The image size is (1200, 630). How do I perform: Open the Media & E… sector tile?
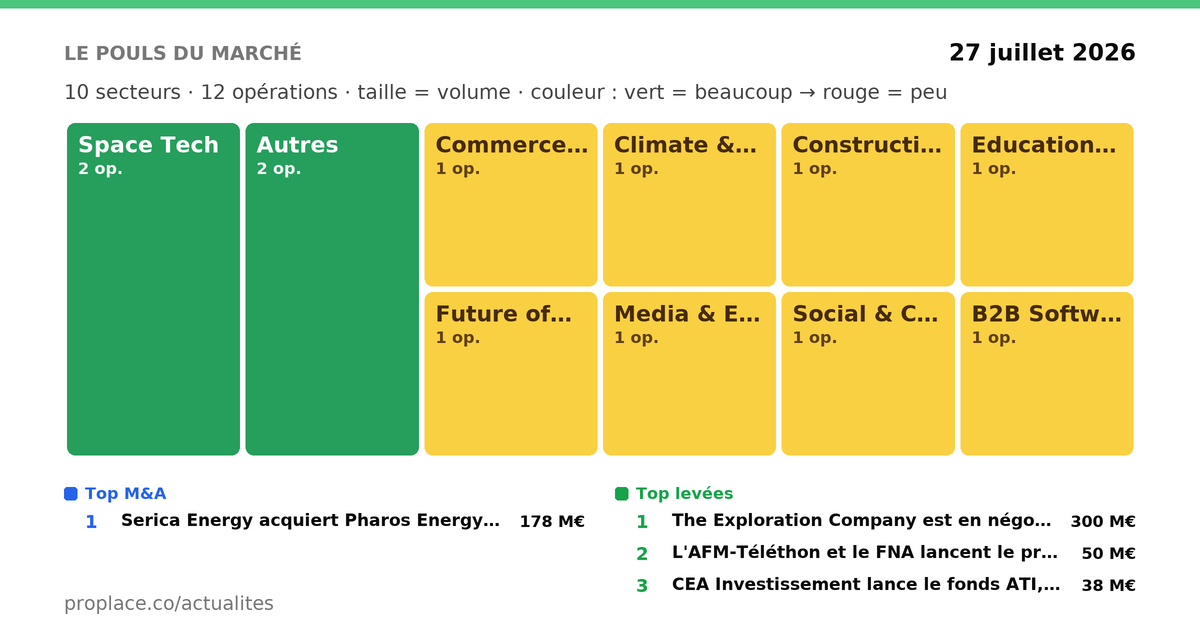coord(689,374)
